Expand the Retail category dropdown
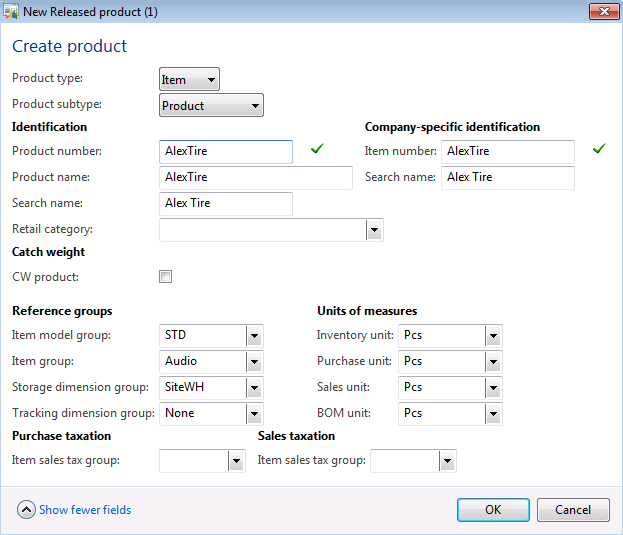Image resolution: width=623 pixels, height=535 pixels. 374,230
